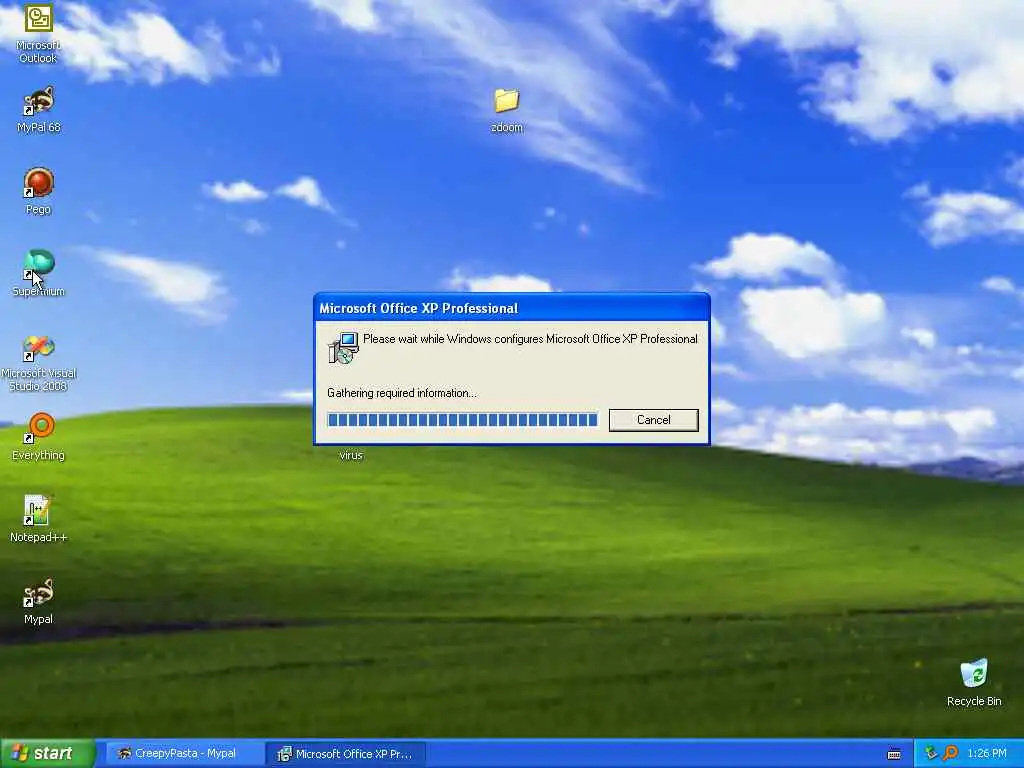
Task: Select the Pego desktop shortcut
Action: 38,191
